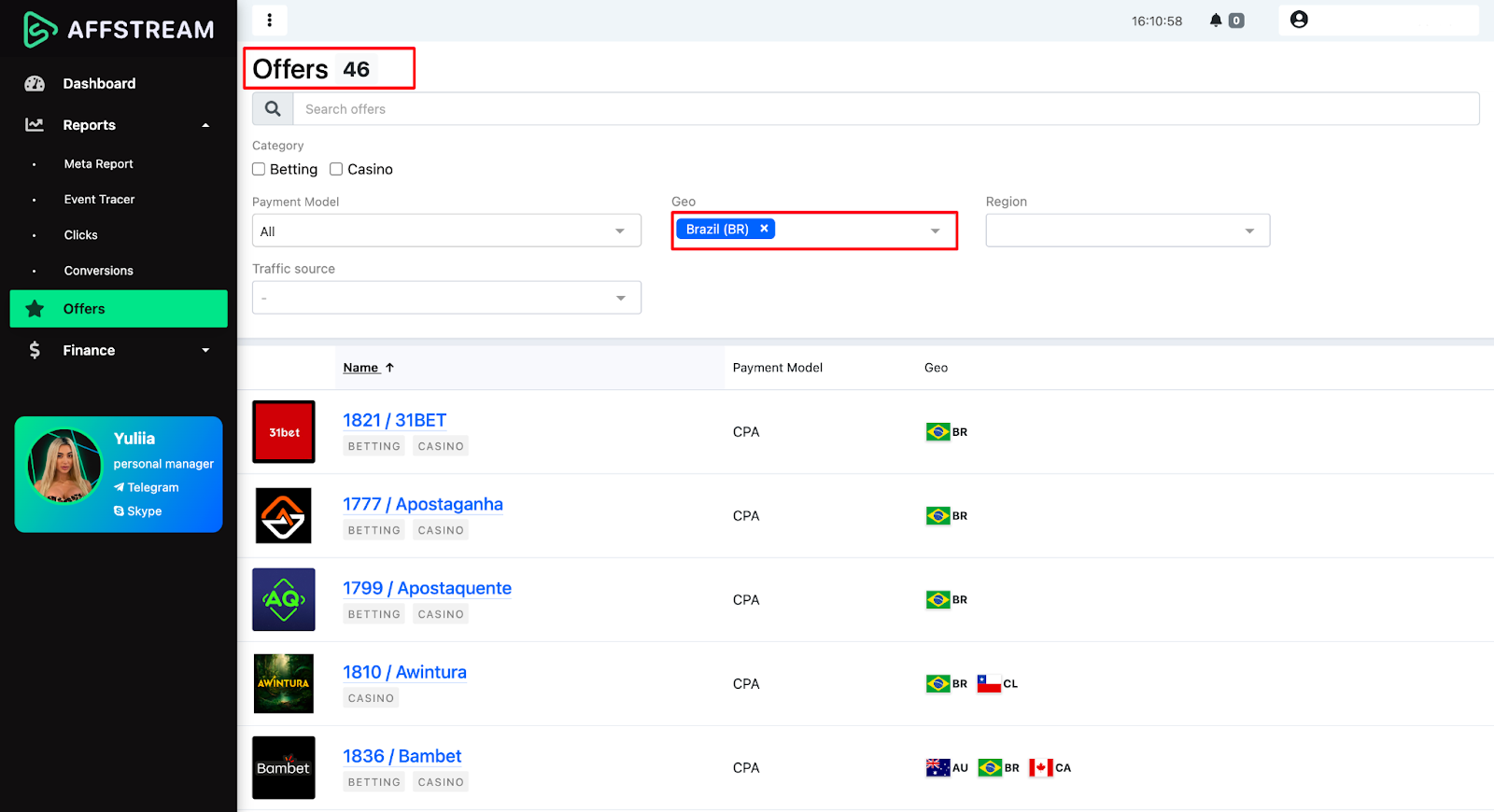Open the Bambet offer logo thumbnail

click(284, 767)
